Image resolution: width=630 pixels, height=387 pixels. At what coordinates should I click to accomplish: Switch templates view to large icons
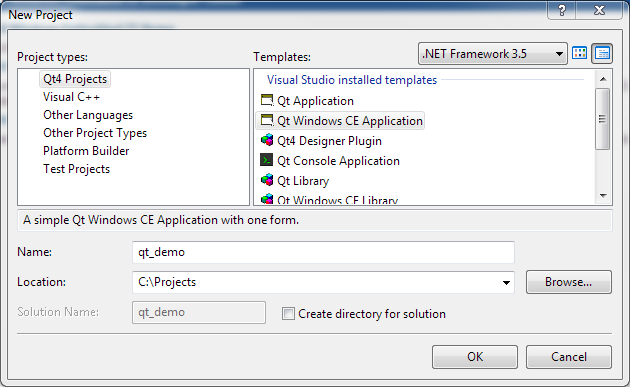tap(579, 53)
